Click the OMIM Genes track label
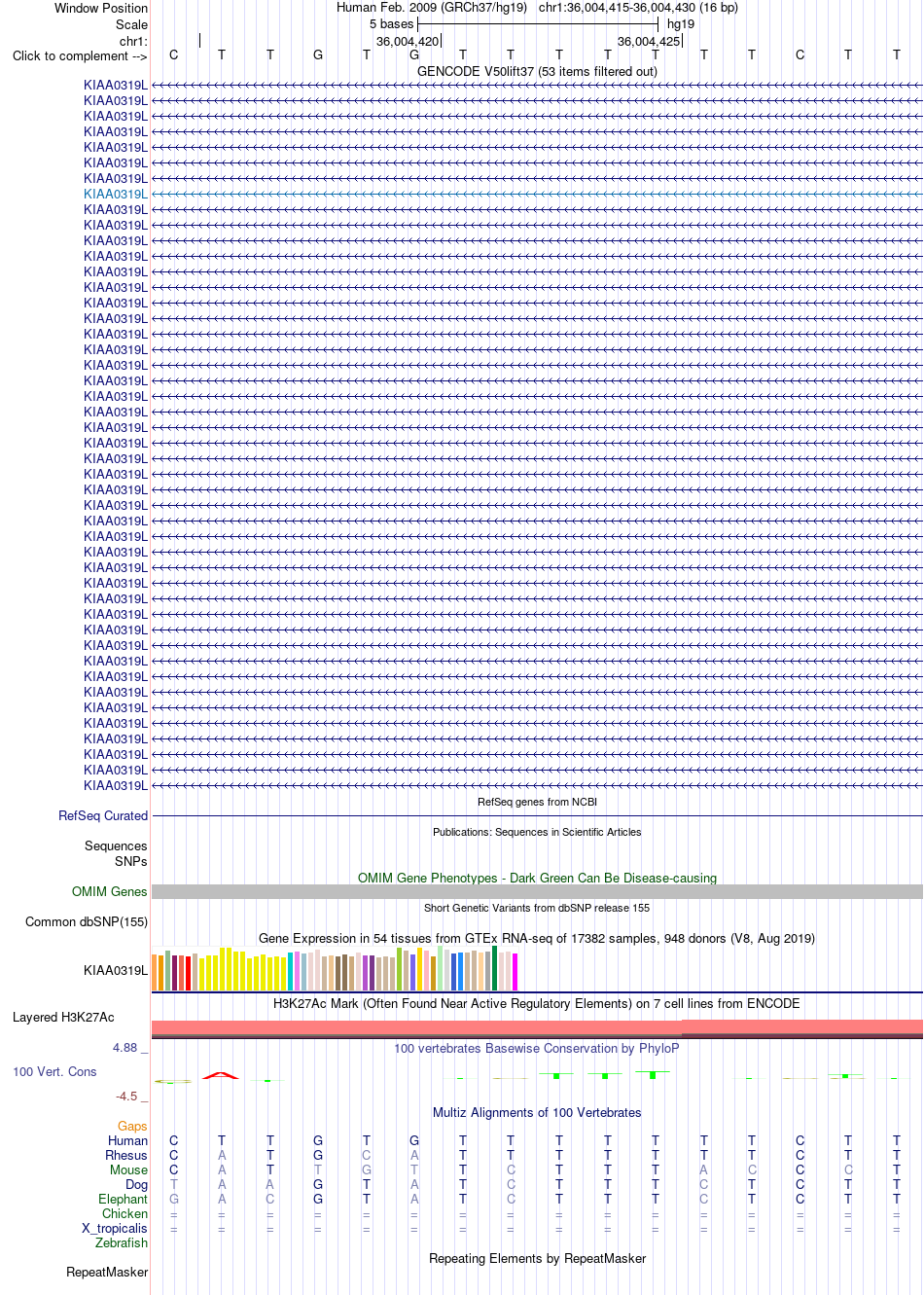The height and width of the screenshot is (1295, 924). click(110, 891)
